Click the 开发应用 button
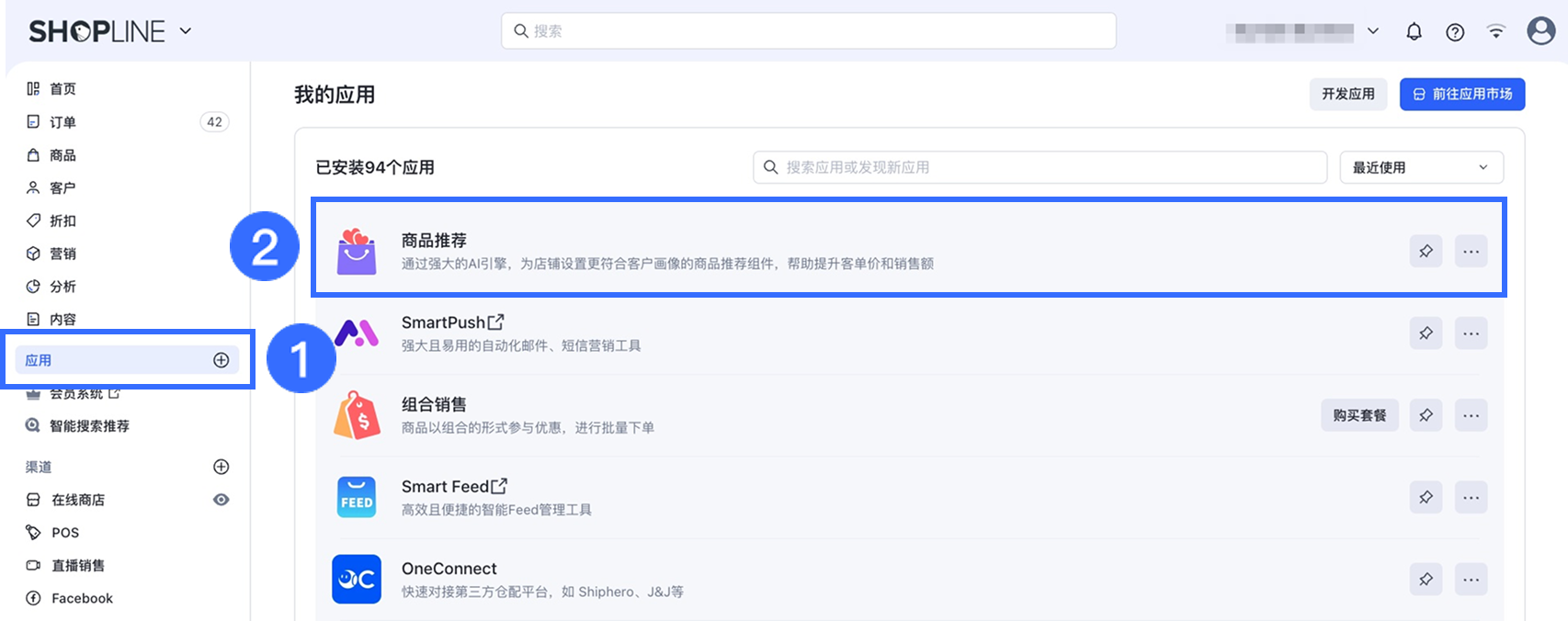Viewport: 1568px width, 621px height. point(1348,94)
